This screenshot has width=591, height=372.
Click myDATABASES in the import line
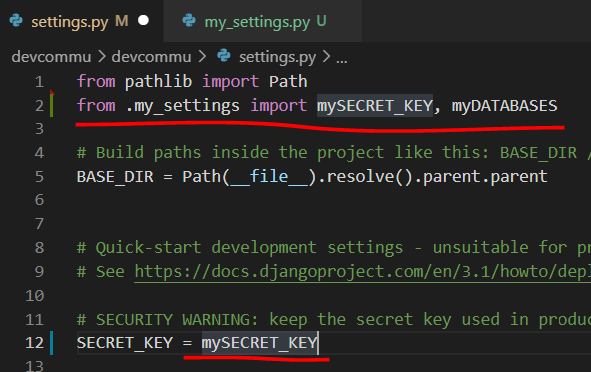point(504,106)
